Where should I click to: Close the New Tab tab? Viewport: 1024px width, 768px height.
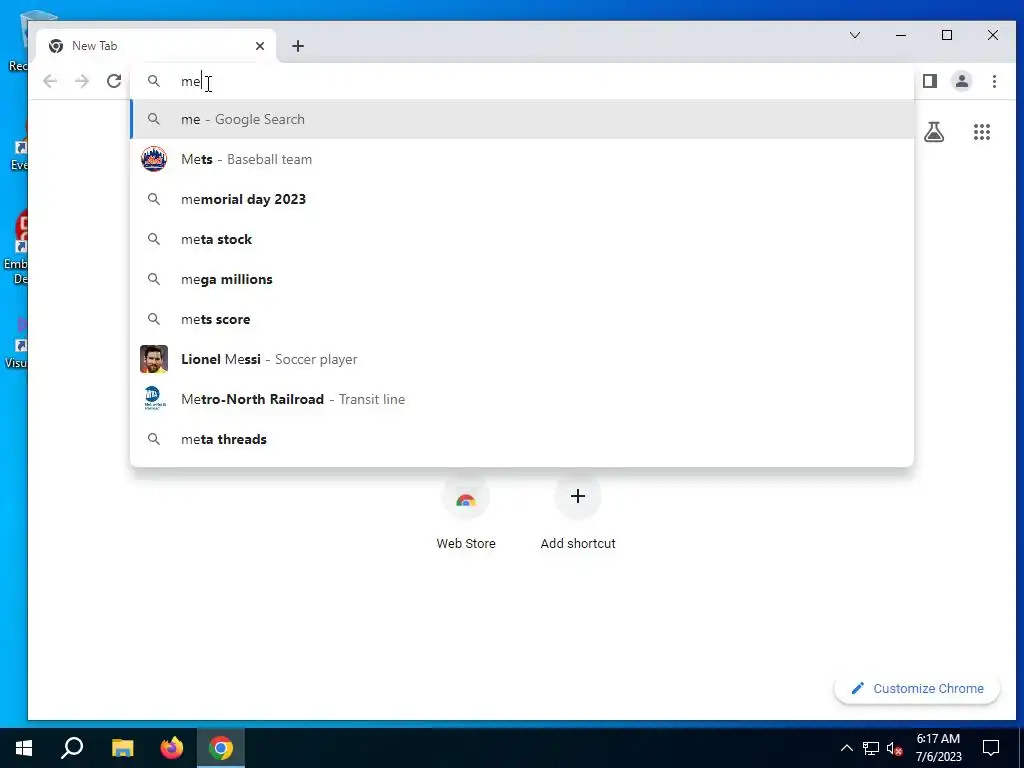[260, 46]
